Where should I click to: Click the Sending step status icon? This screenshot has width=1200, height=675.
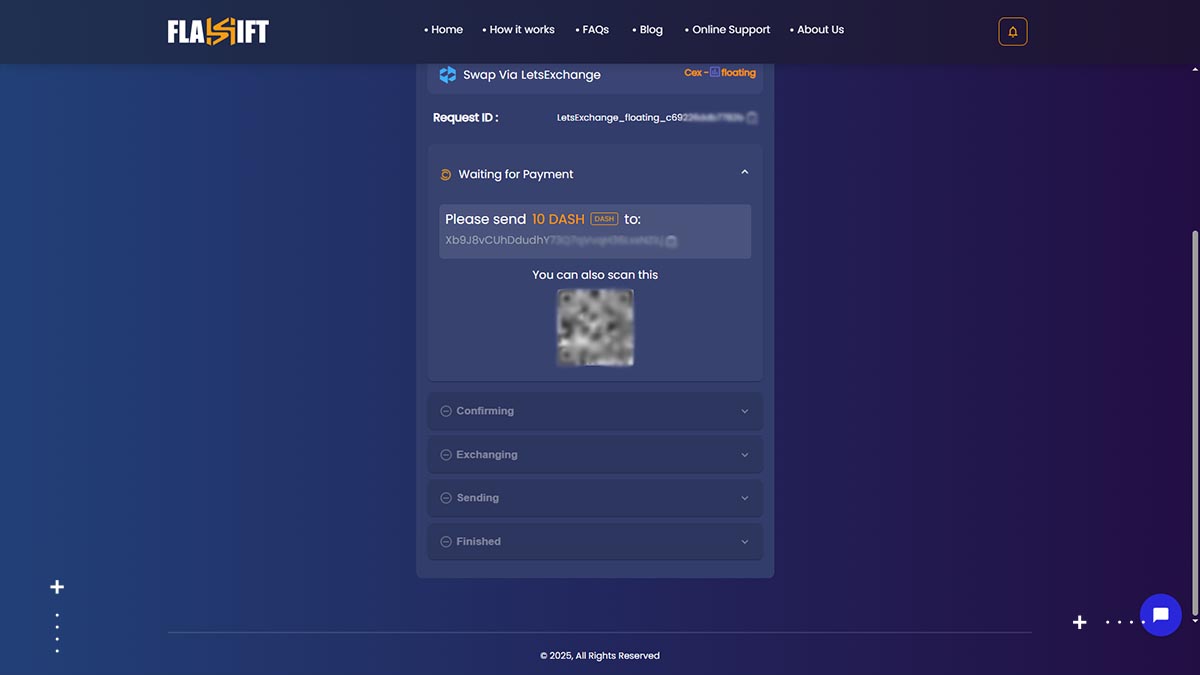pos(445,497)
